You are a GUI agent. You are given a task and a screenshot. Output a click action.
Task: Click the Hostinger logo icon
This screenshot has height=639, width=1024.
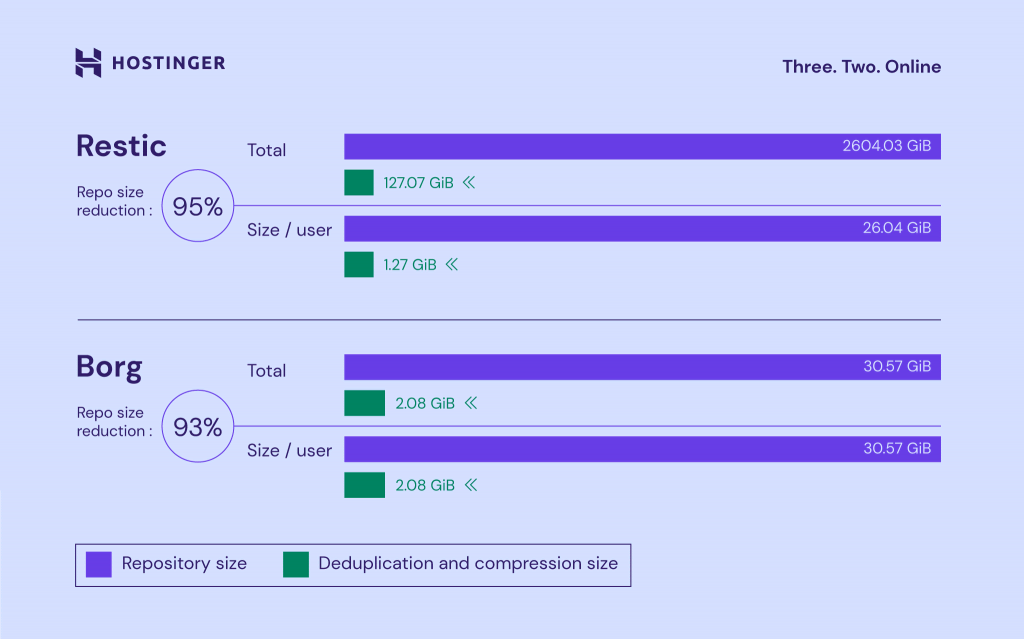coord(88,63)
